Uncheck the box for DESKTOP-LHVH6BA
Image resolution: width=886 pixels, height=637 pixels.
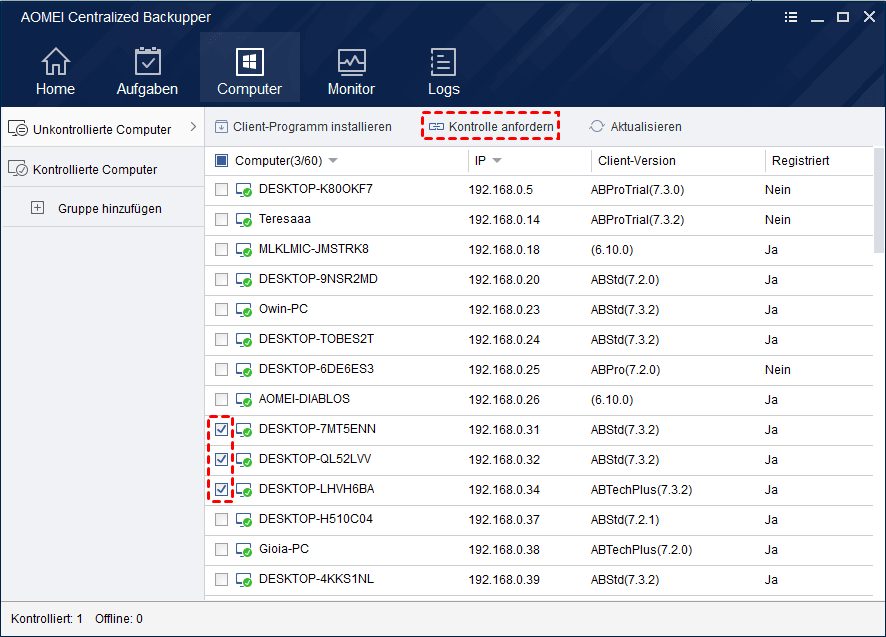pyautogui.click(x=222, y=489)
